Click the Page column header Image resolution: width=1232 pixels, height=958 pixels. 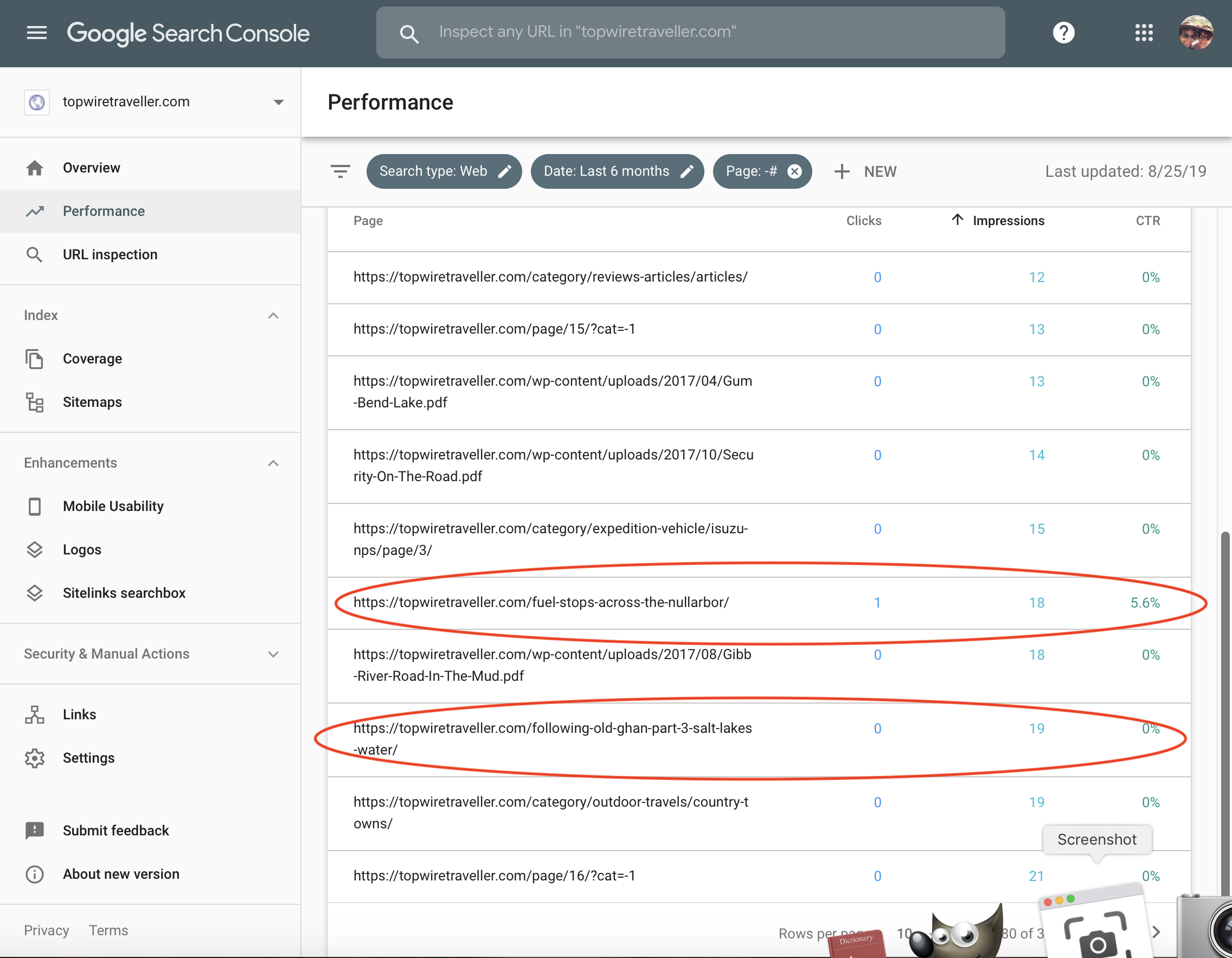click(368, 221)
